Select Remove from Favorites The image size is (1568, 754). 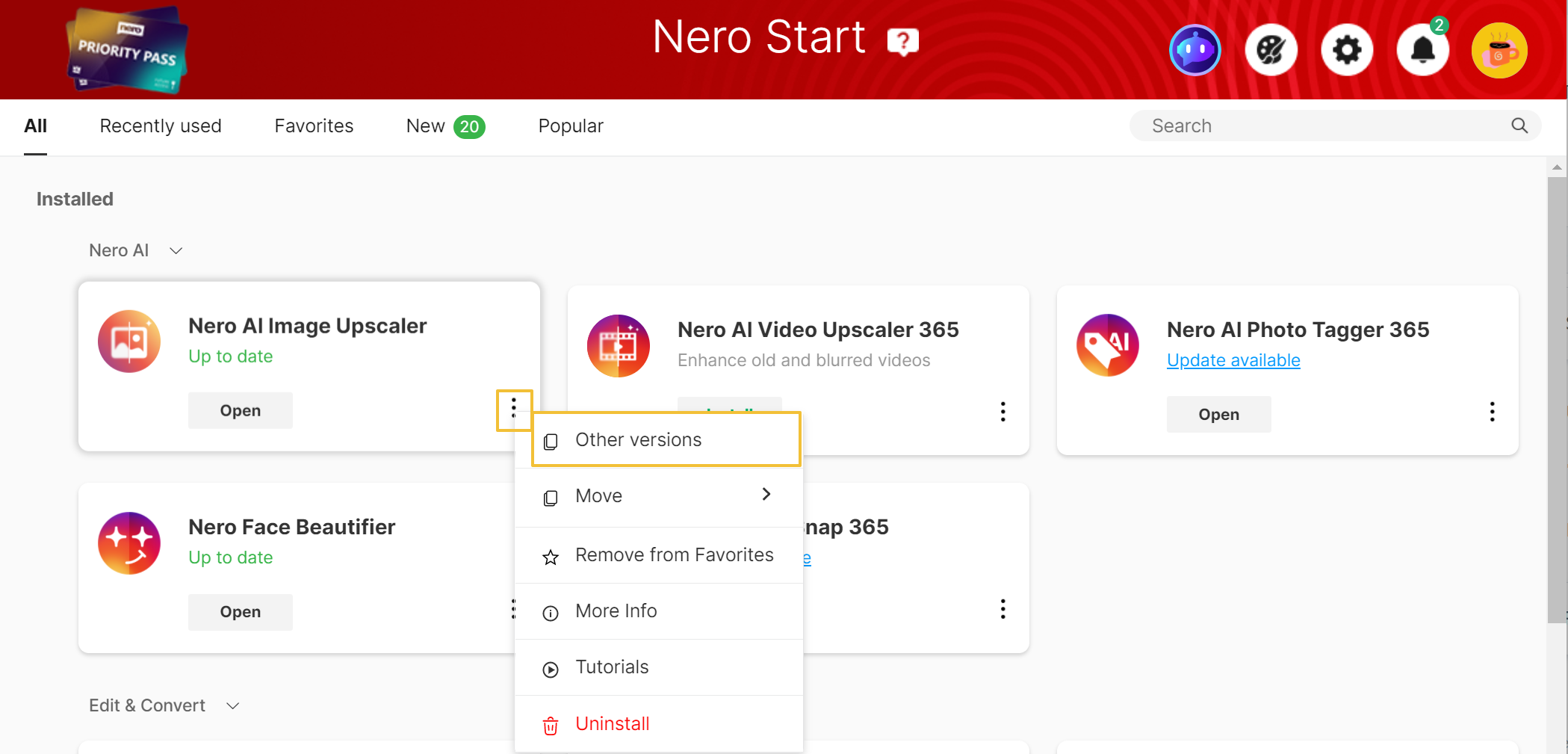coord(659,555)
